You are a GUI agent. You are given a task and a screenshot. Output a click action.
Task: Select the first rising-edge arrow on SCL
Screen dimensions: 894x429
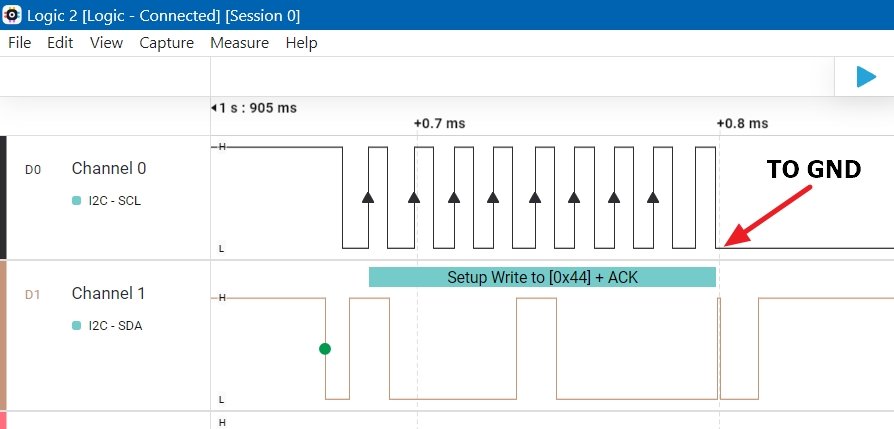[368, 197]
